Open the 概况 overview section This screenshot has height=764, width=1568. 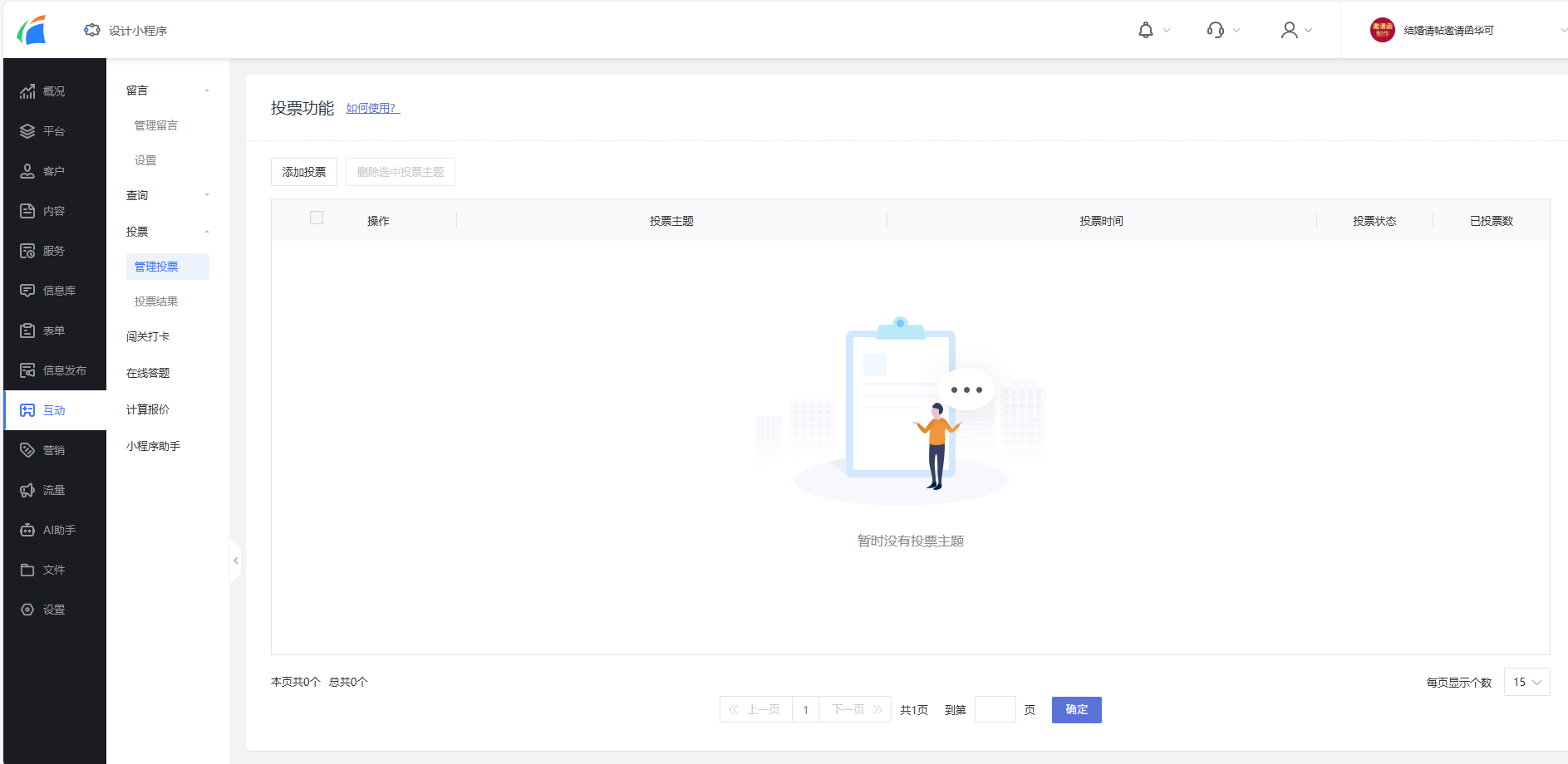[53, 91]
